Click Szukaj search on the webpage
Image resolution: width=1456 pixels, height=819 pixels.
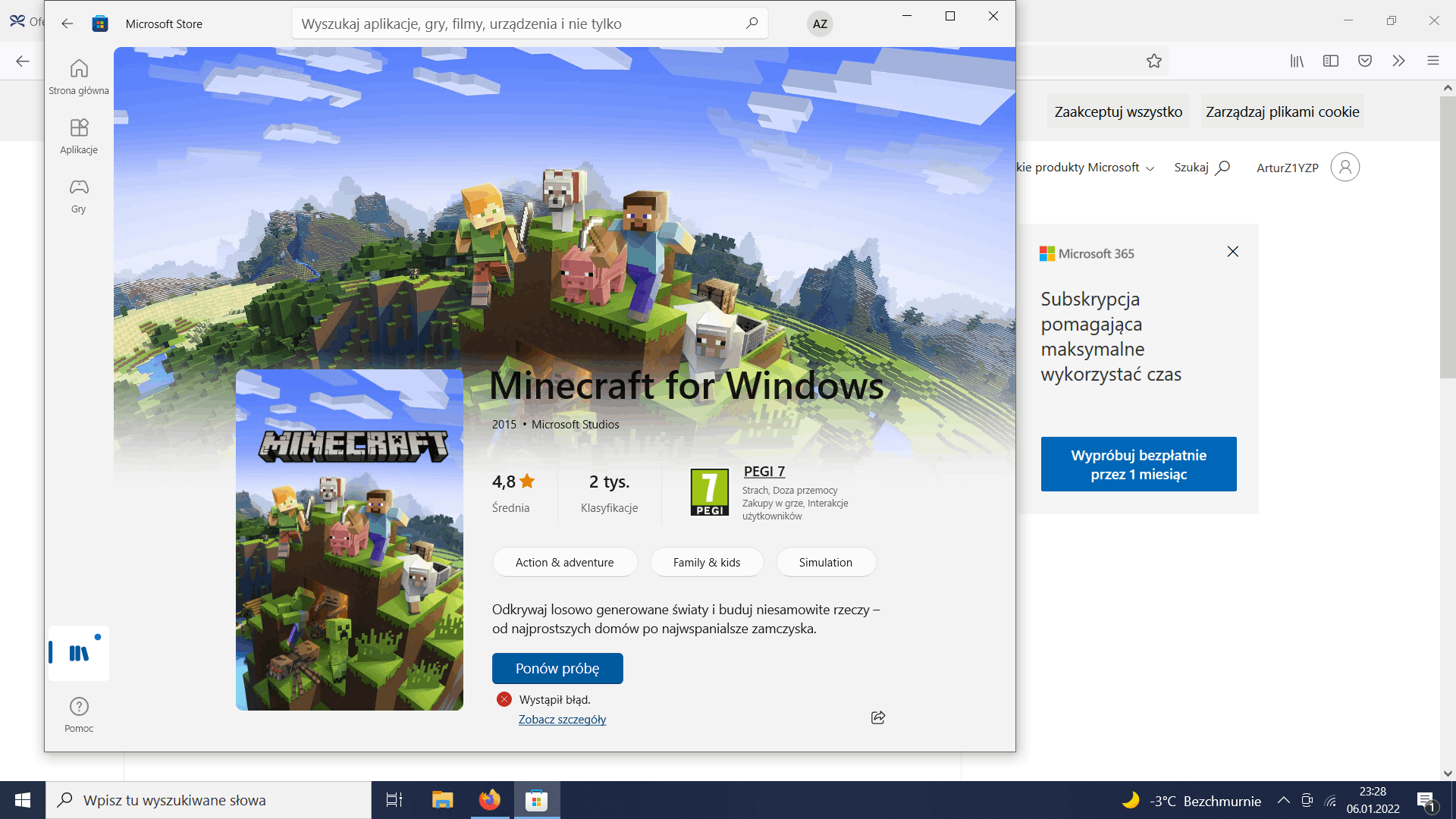click(1202, 168)
